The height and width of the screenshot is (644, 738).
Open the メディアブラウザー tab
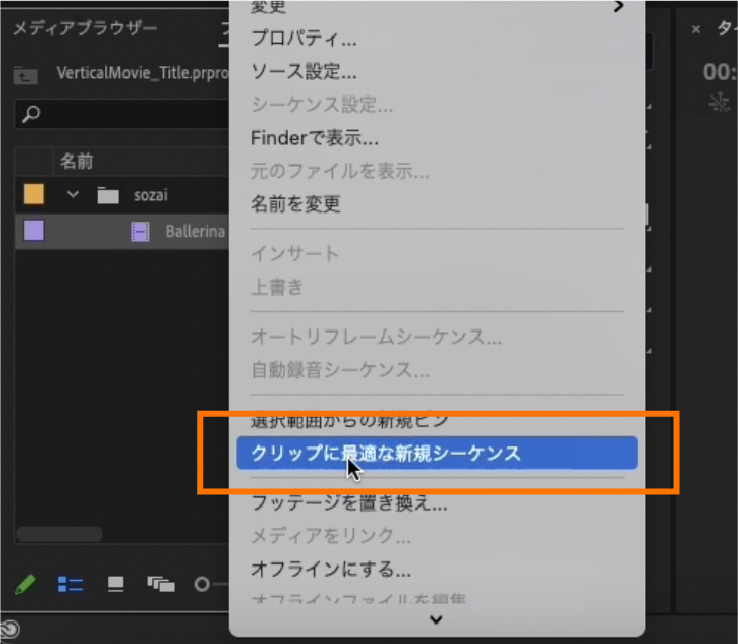tap(85, 28)
